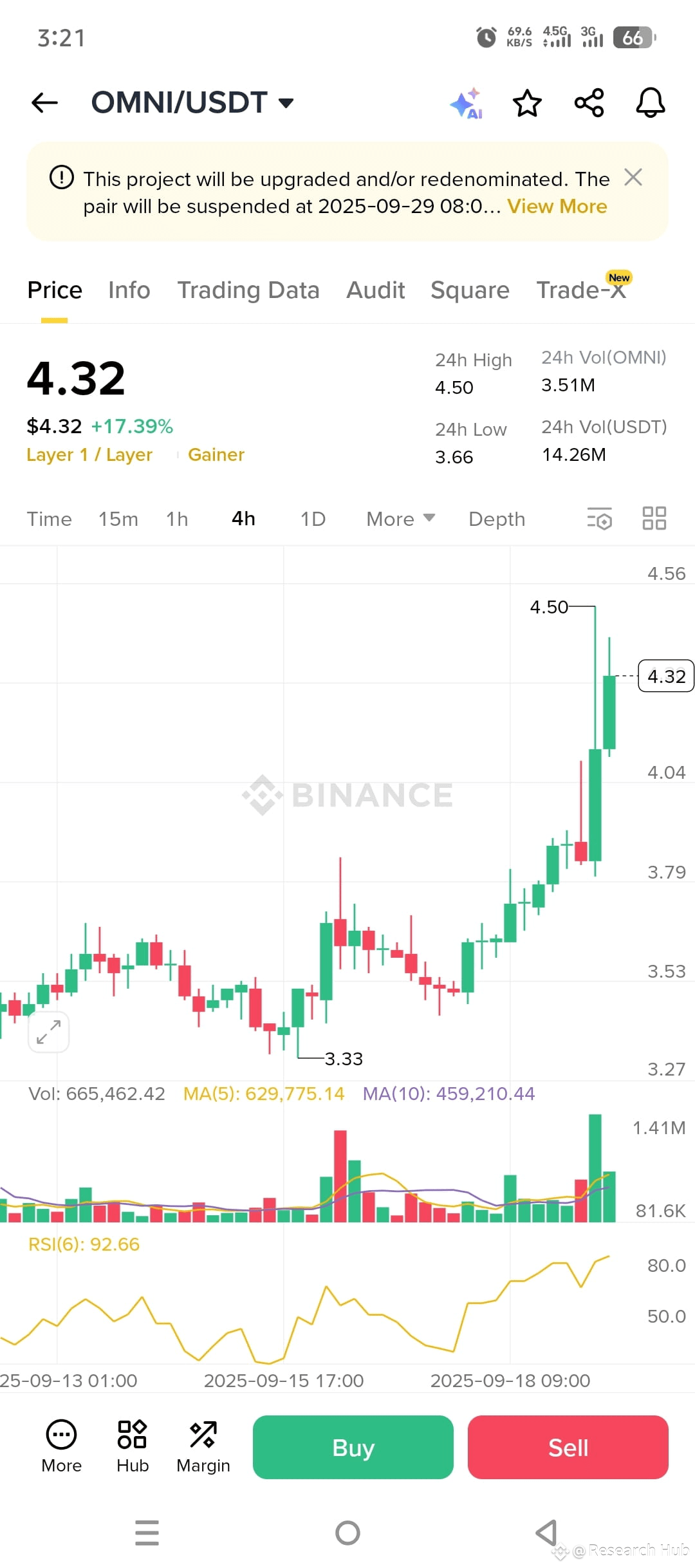Tap the Vol MA readout line
The height and width of the screenshot is (1568, 695).
[281, 1094]
